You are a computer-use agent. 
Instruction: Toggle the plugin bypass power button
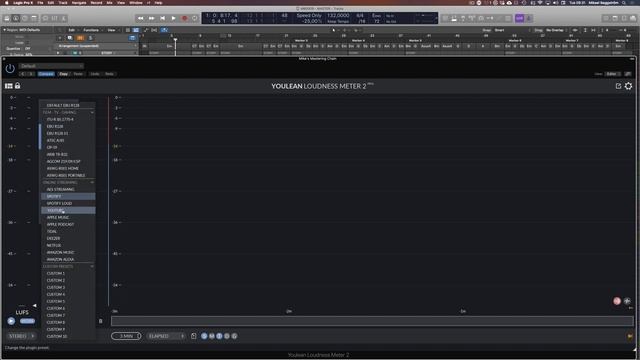pos(10,69)
